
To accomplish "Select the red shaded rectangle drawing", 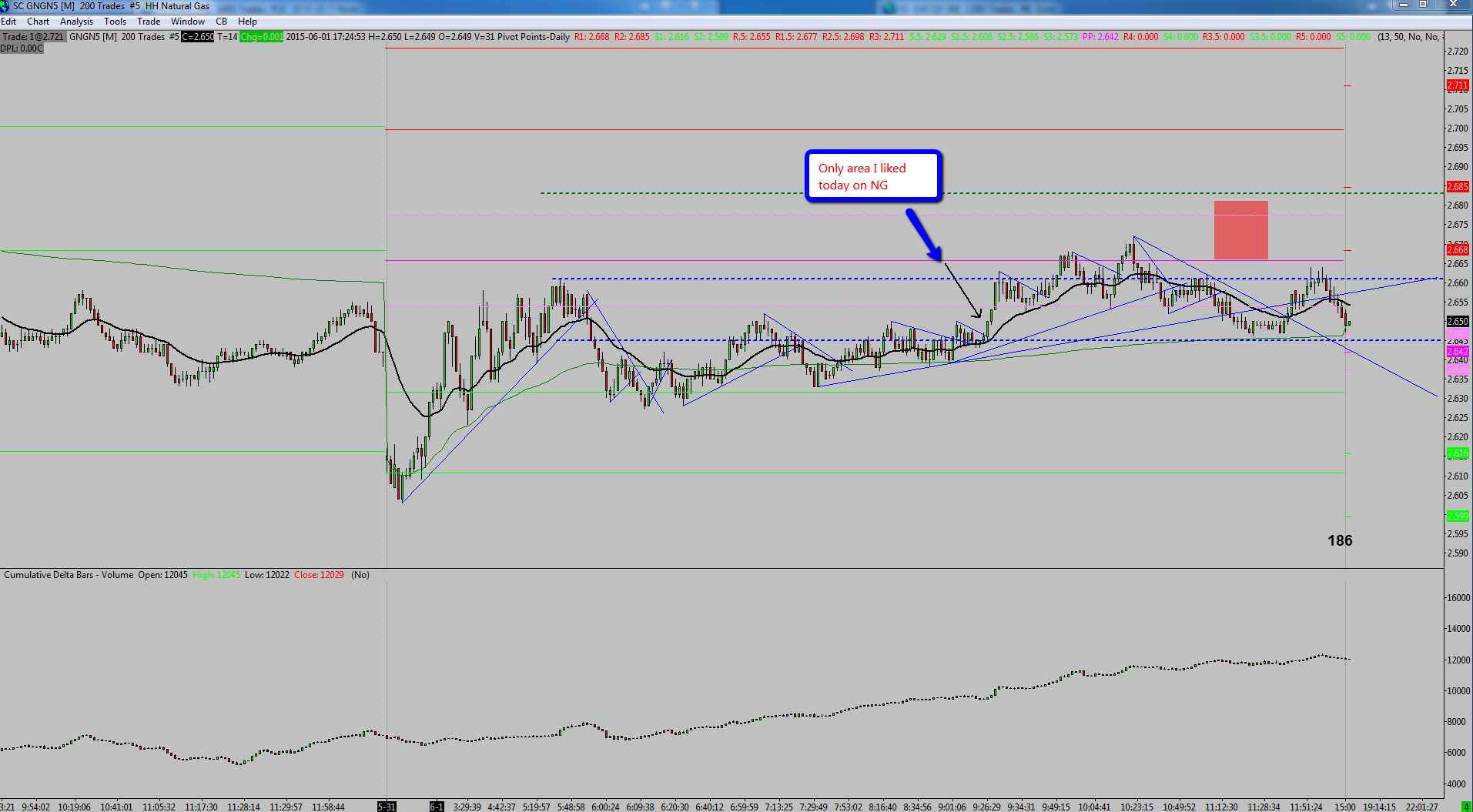I will 1240,230.
